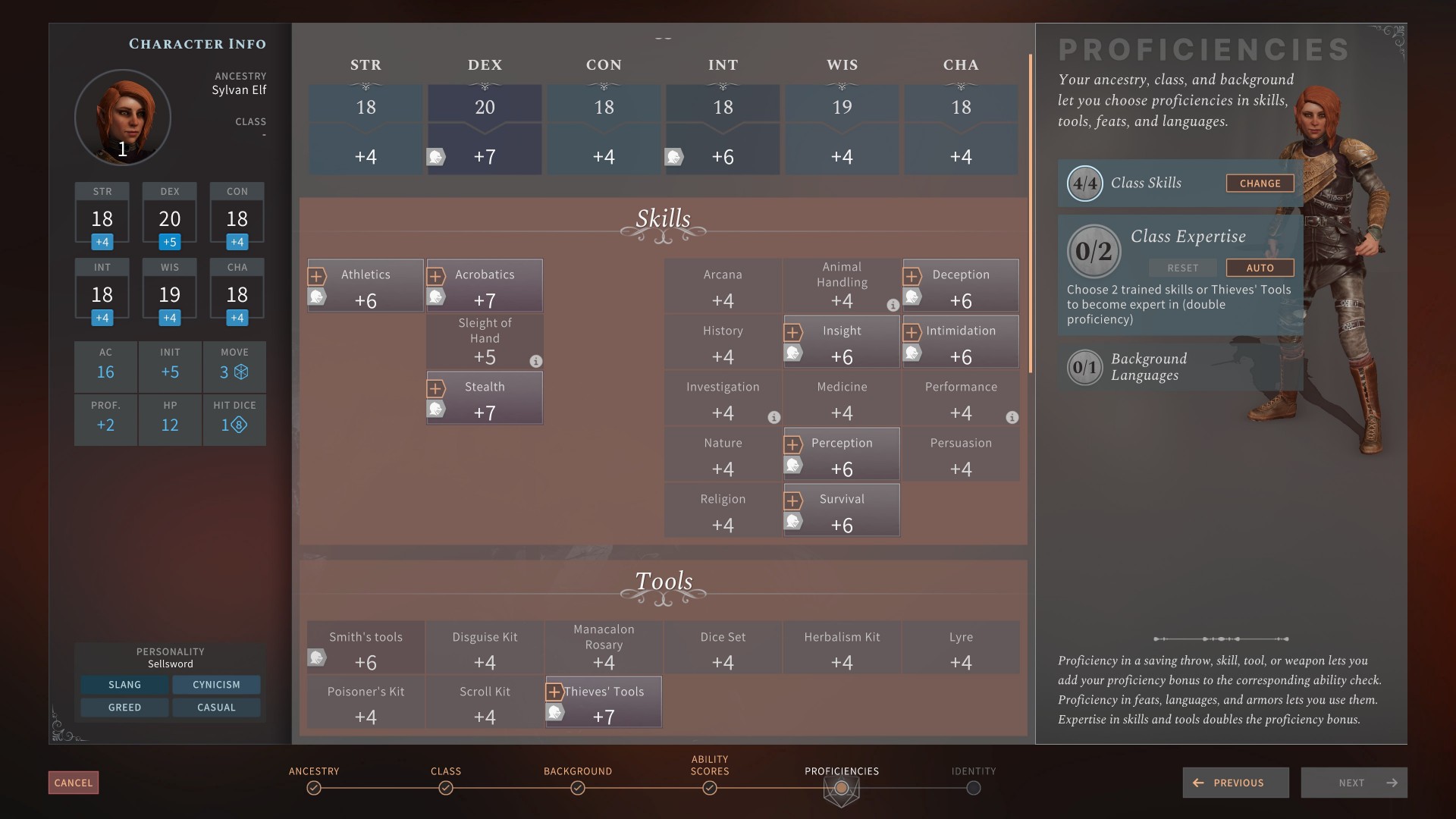Expand the Class Skills section
The image size is (1456, 819).
click(x=1145, y=183)
